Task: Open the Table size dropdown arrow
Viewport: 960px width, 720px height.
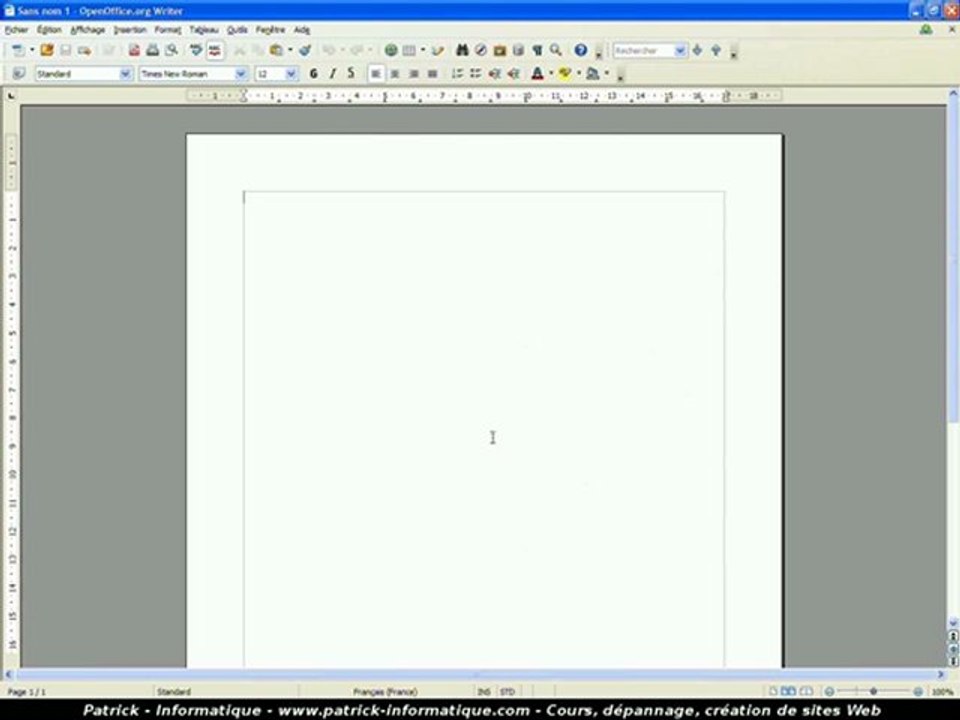Action: click(x=422, y=51)
